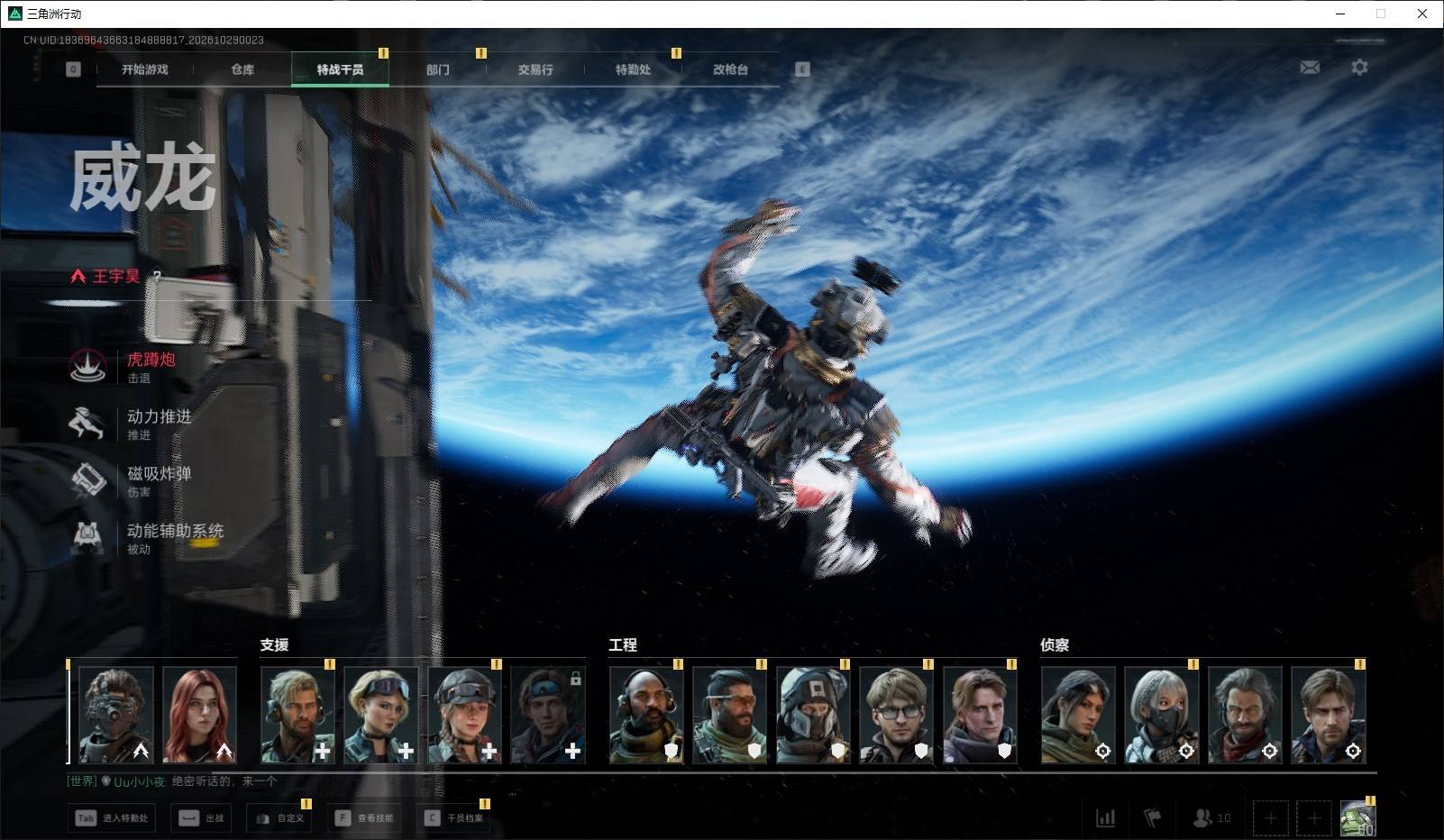Select the red-haired female assault operator
This screenshot has width=1444, height=840.
[199, 716]
